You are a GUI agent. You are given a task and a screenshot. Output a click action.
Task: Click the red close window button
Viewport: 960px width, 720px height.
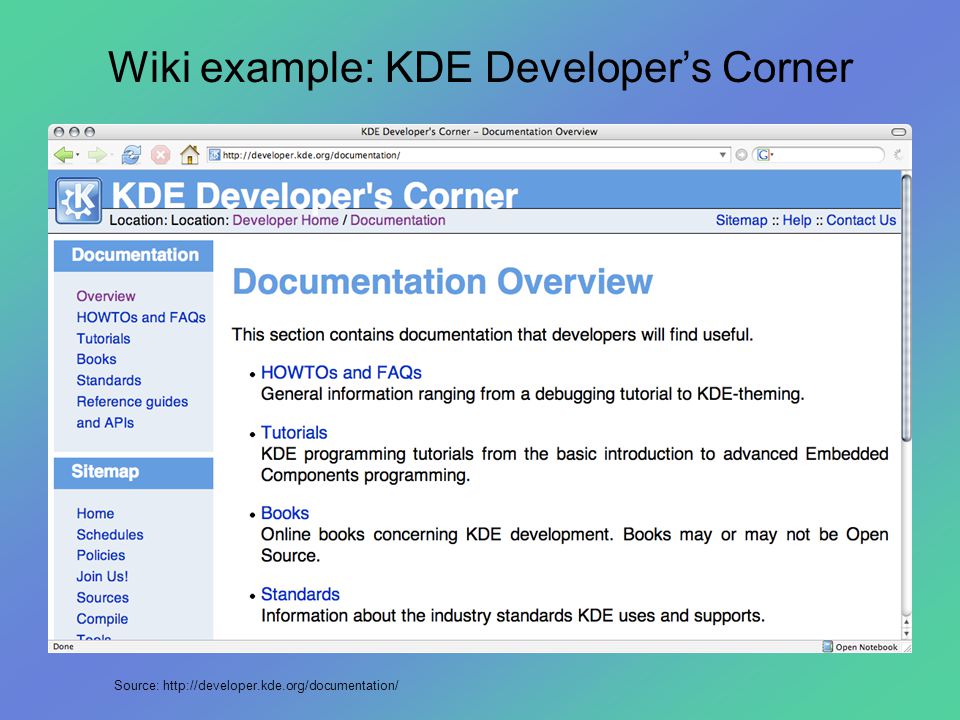click(x=59, y=132)
